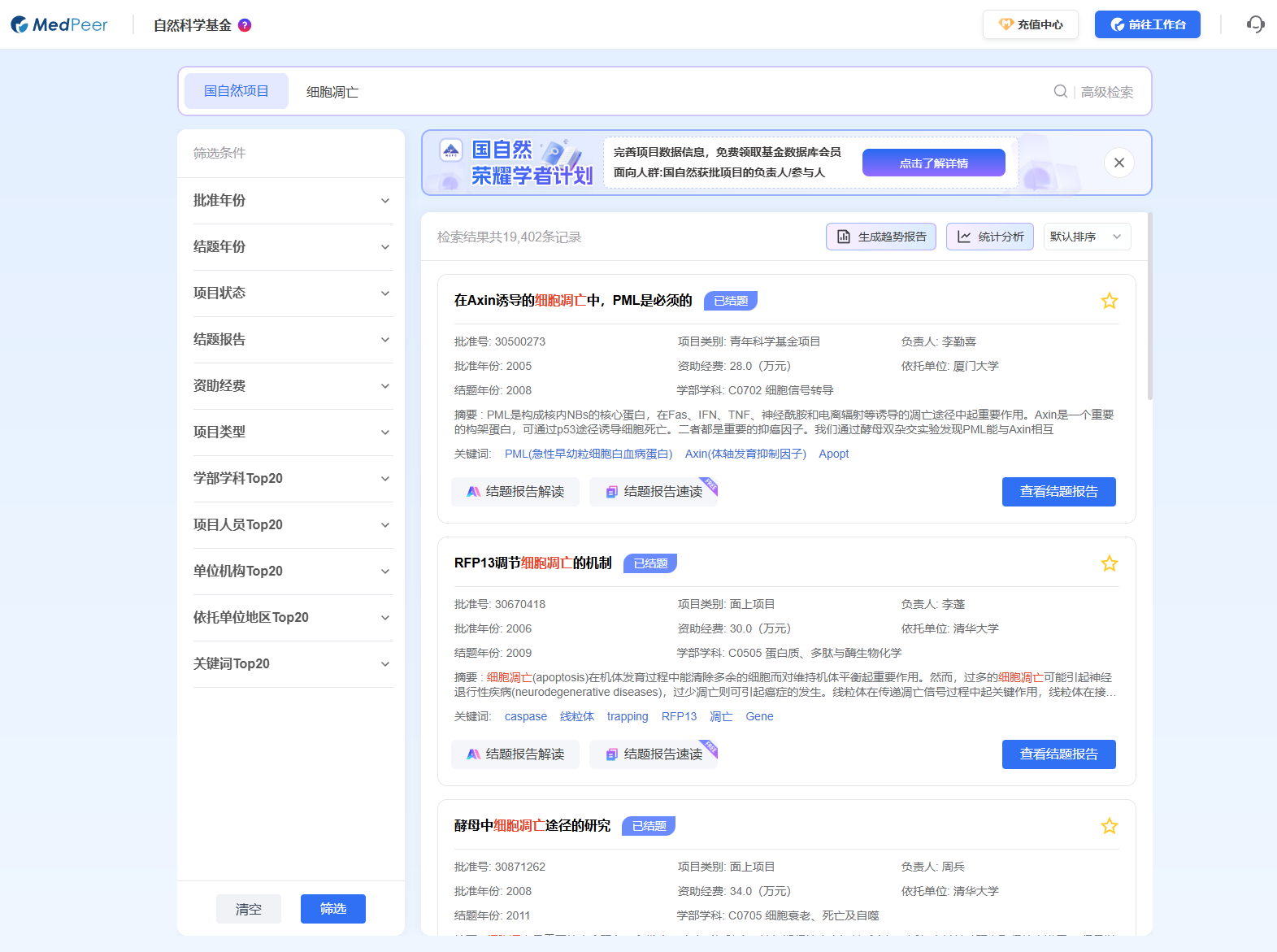This screenshot has height=952, width=1277.
Task: Expand the 资助经费 filter
Action: tap(293, 386)
